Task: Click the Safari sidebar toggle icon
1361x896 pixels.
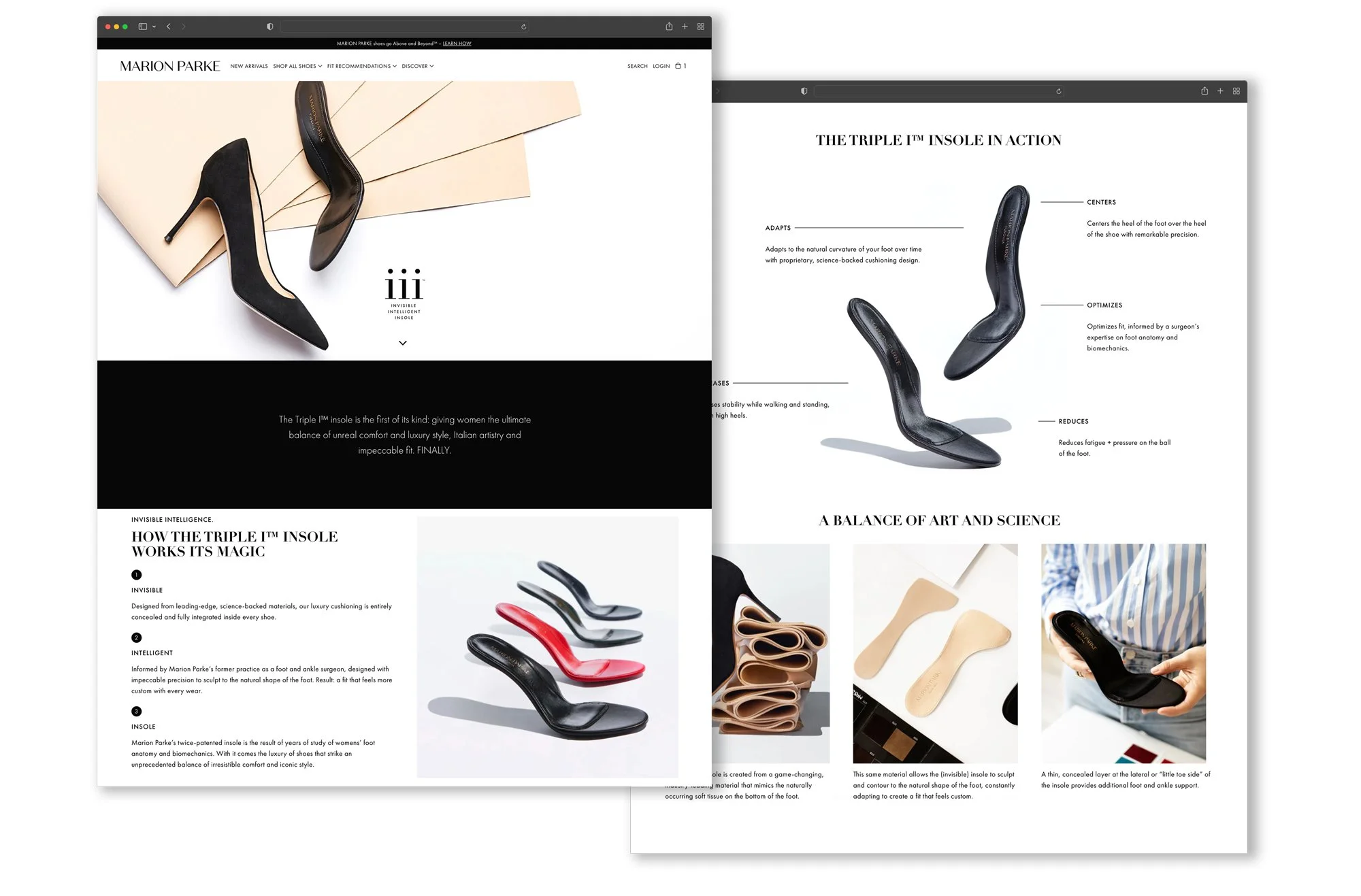Action: [x=143, y=27]
